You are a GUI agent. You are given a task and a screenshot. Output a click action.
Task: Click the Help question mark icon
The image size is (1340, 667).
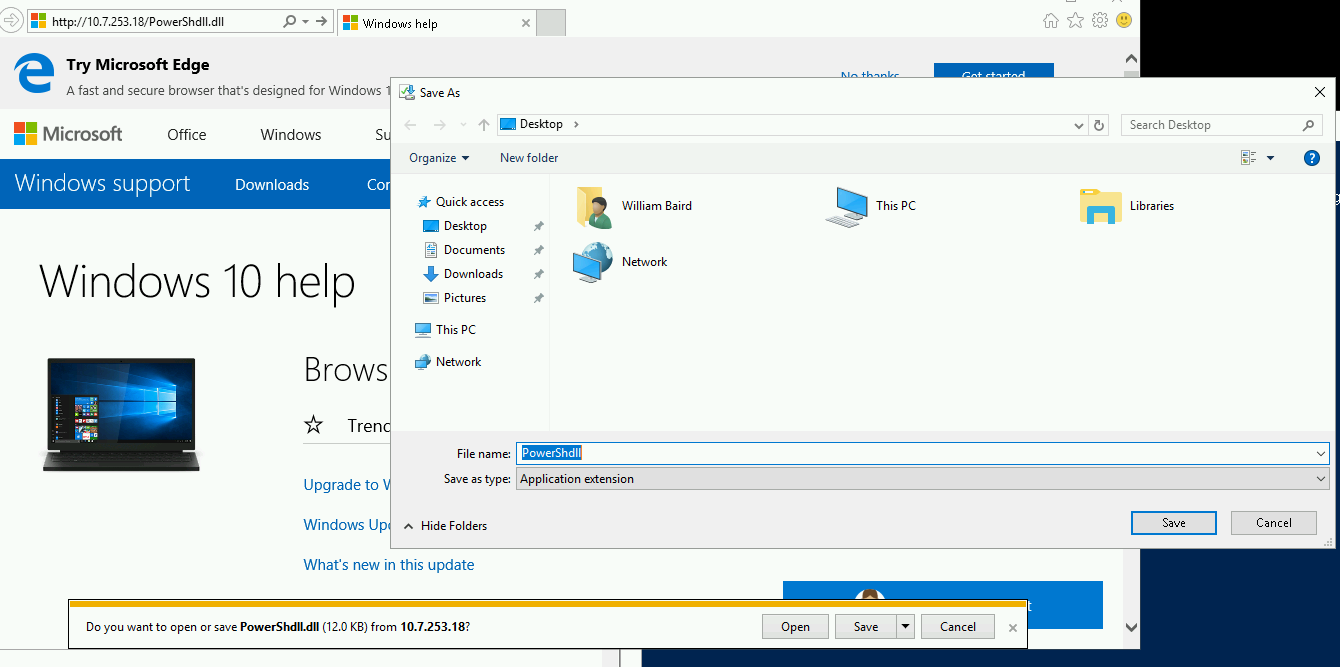pos(1312,158)
